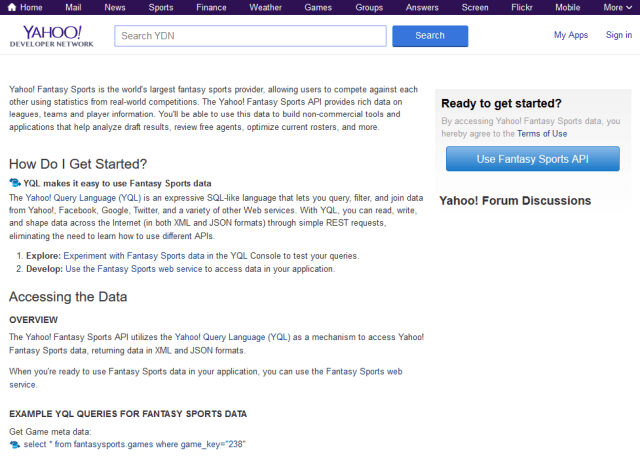The width and height of the screenshot is (640, 459).
Task: Click 'EXAMPLE YQL QUERIES FOR FANTASY SPORTS DATA' heading
Action: (128, 414)
